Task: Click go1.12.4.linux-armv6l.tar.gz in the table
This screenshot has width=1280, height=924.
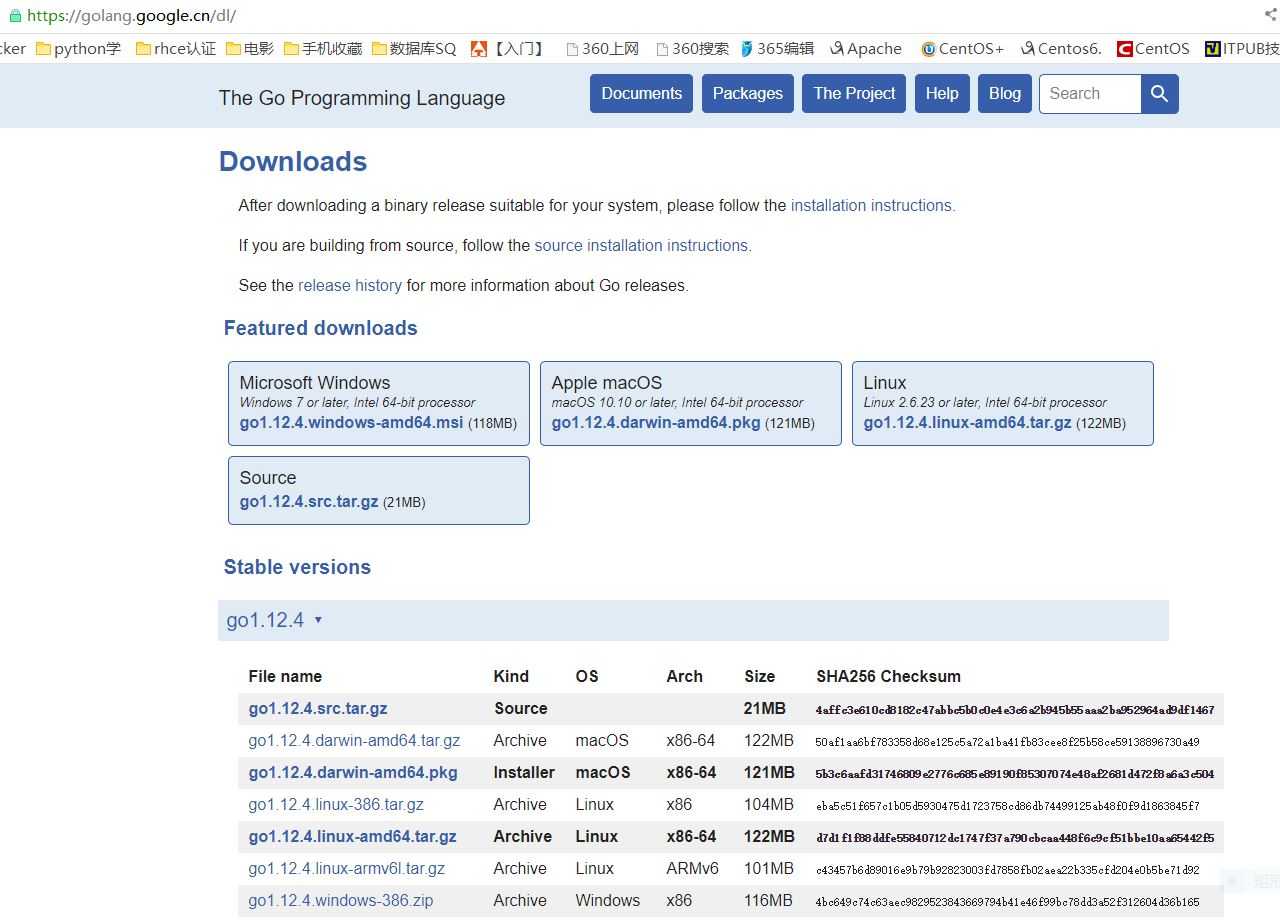Action: coord(347,868)
